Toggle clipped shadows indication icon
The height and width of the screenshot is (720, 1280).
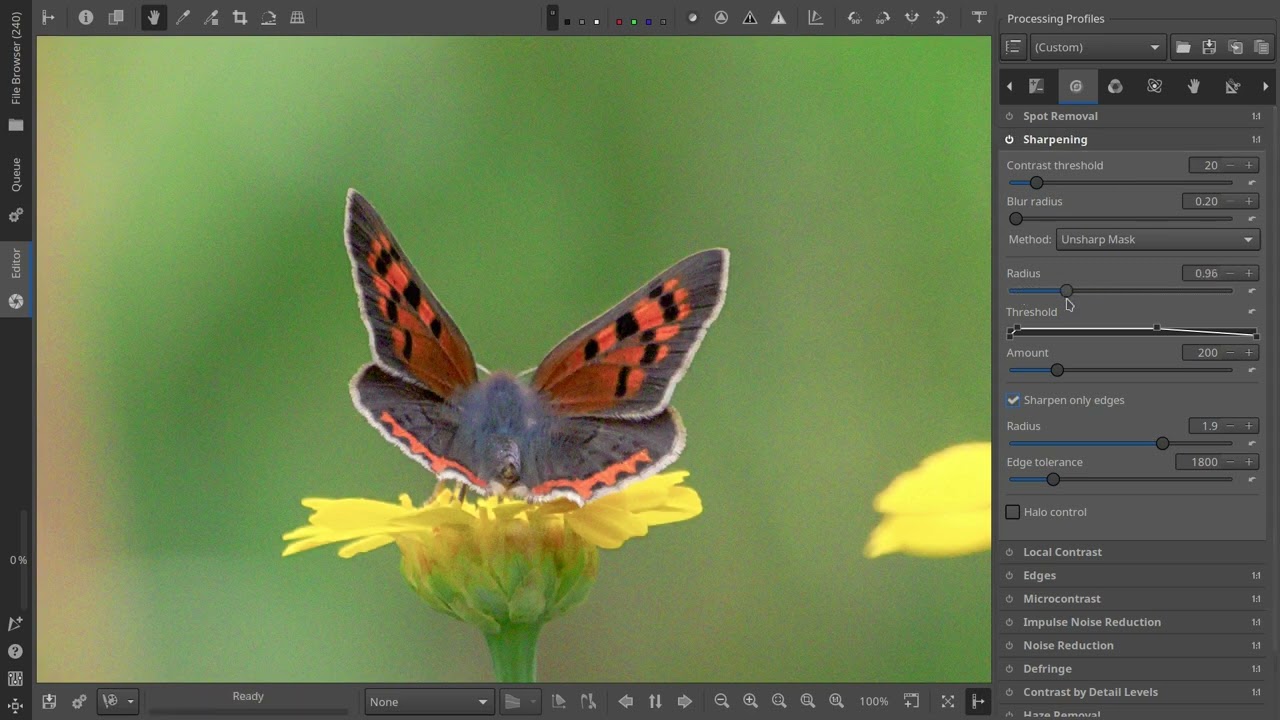750,17
